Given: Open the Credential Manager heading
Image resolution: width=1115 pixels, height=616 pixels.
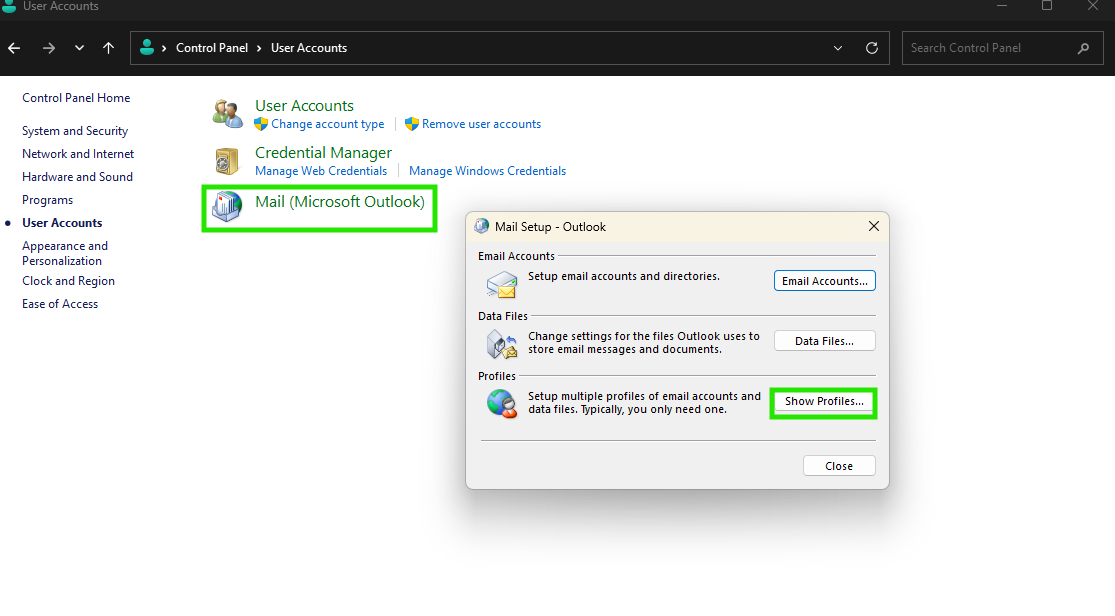Looking at the screenshot, I should pos(324,153).
